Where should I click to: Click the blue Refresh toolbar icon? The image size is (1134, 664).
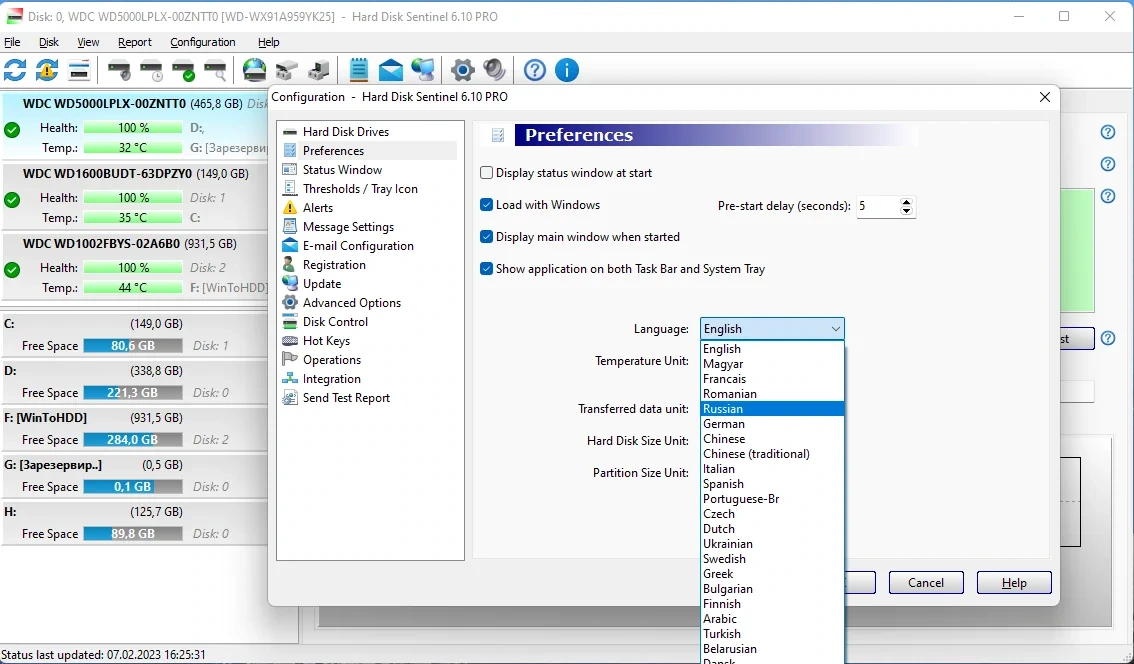pyautogui.click(x=15, y=70)
